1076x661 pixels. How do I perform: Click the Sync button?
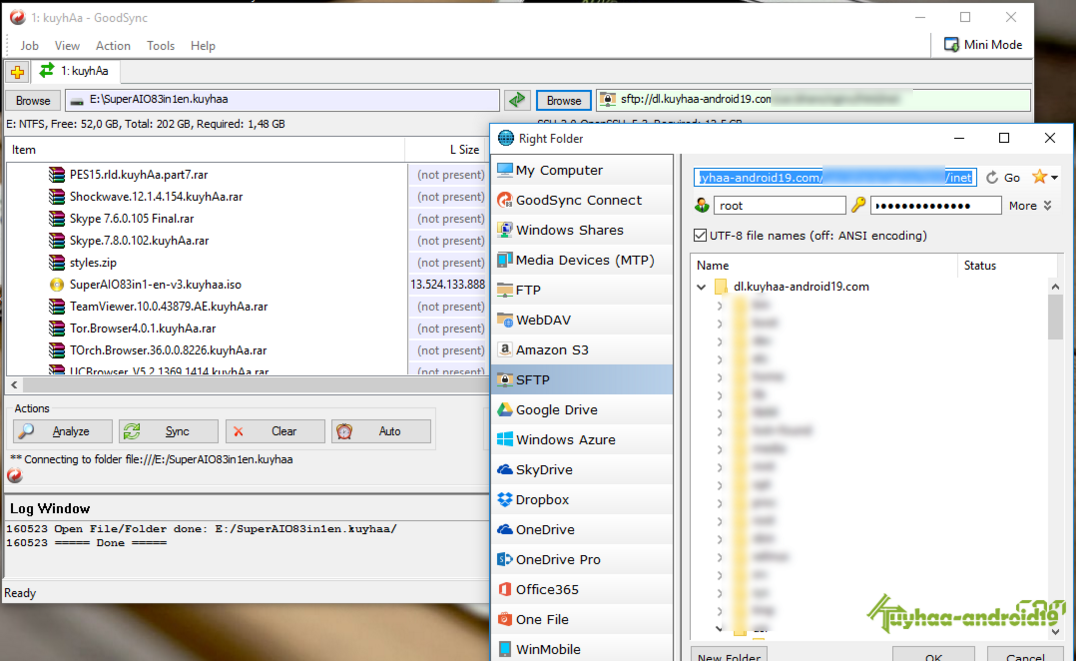tap(168, 431)
